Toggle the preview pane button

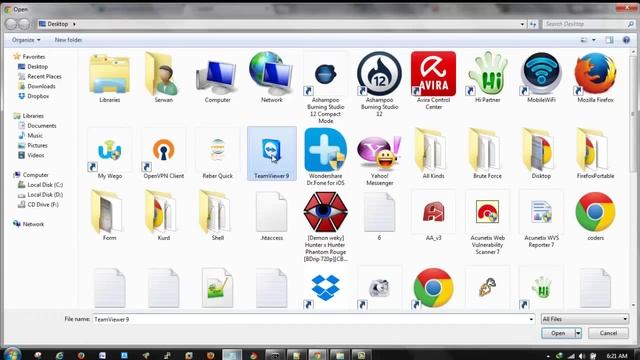609,40
